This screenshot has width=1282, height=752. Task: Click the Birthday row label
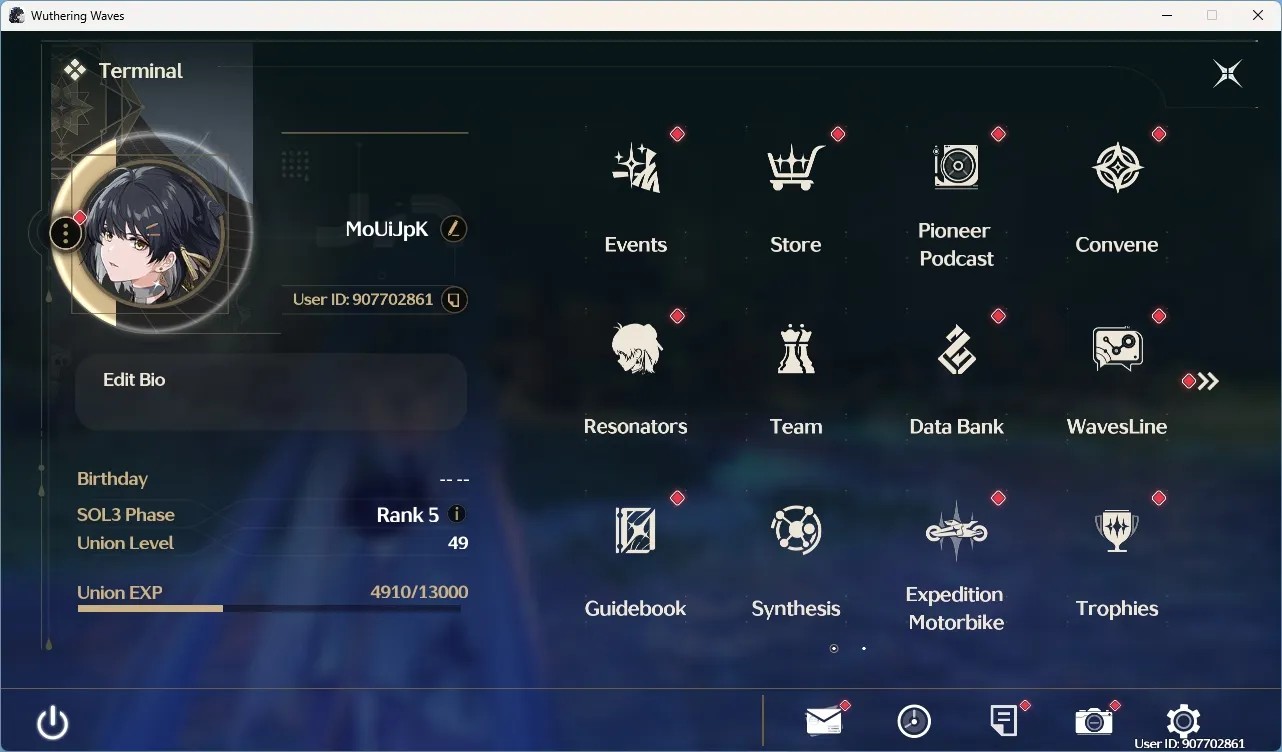[112, 479]
